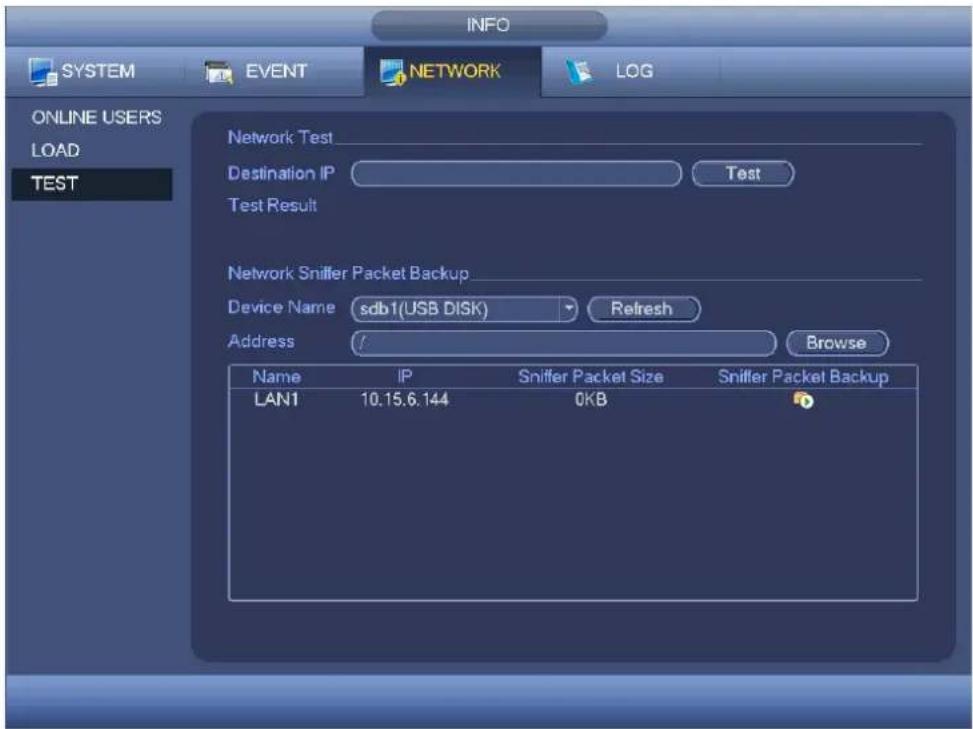The image size is (973, 729).
Task: Click the Name column header
Action: click(276, 377)
